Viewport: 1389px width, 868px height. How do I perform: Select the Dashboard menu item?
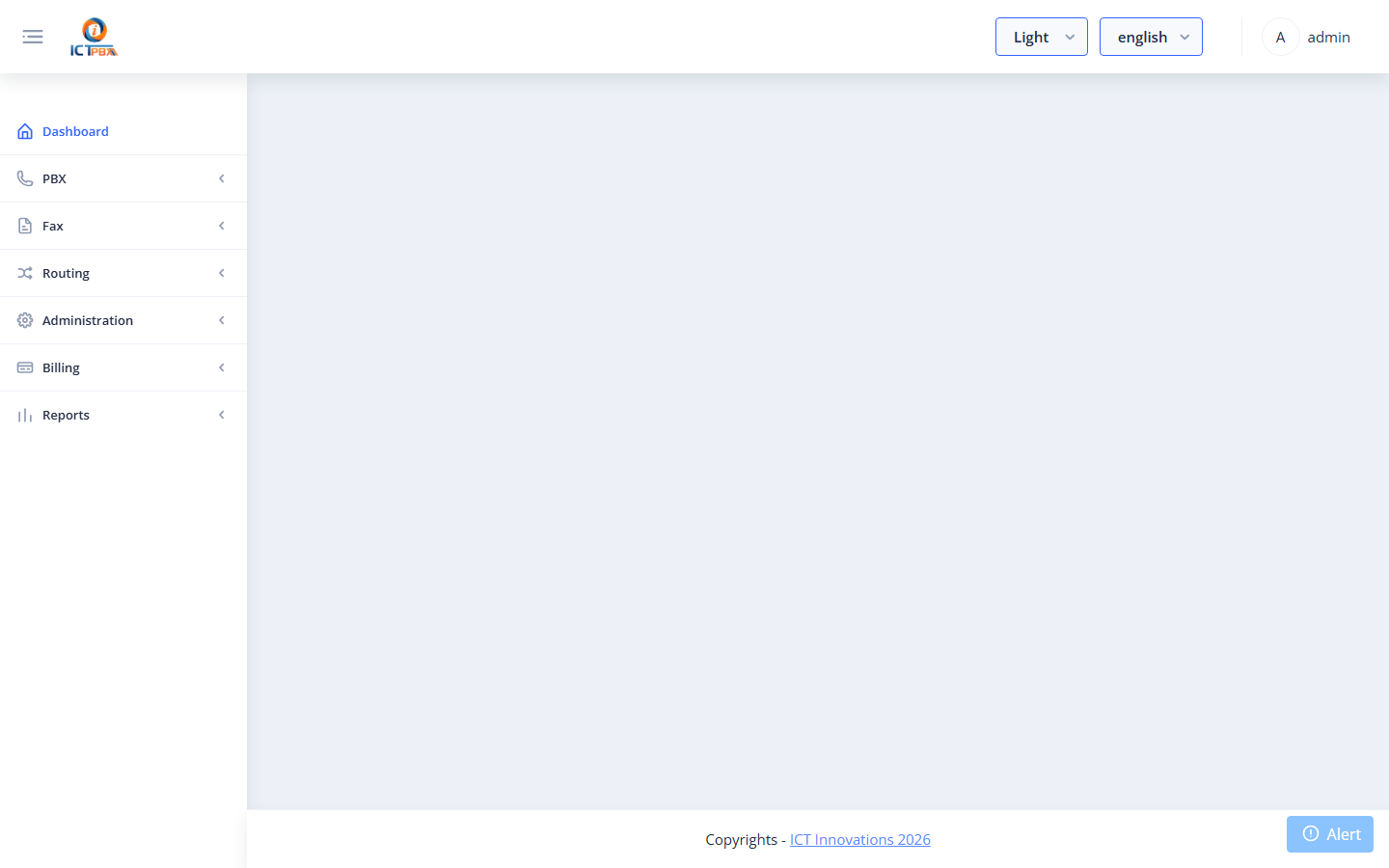[x=123, y=131]
